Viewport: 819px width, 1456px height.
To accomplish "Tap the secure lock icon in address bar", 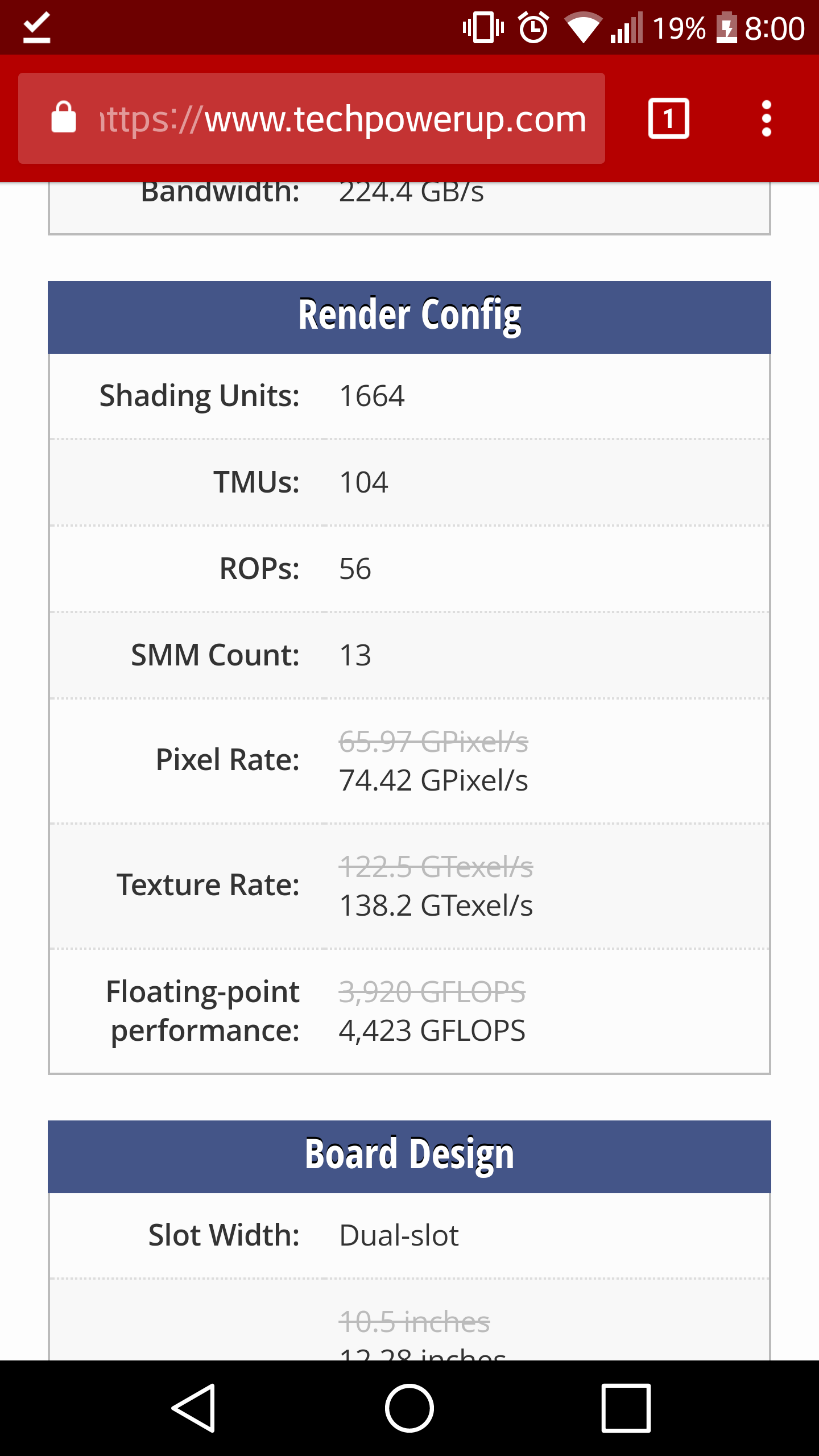I will click(x=63, y=118).
